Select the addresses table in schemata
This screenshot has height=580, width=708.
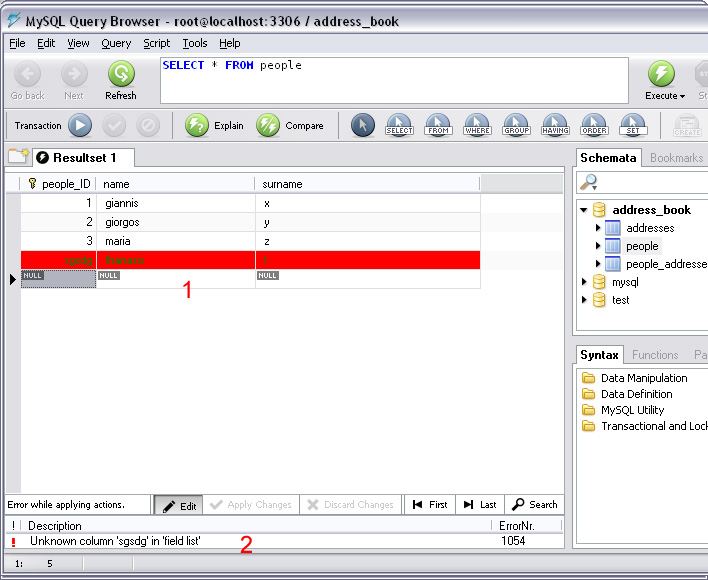(x=650, y=228)
